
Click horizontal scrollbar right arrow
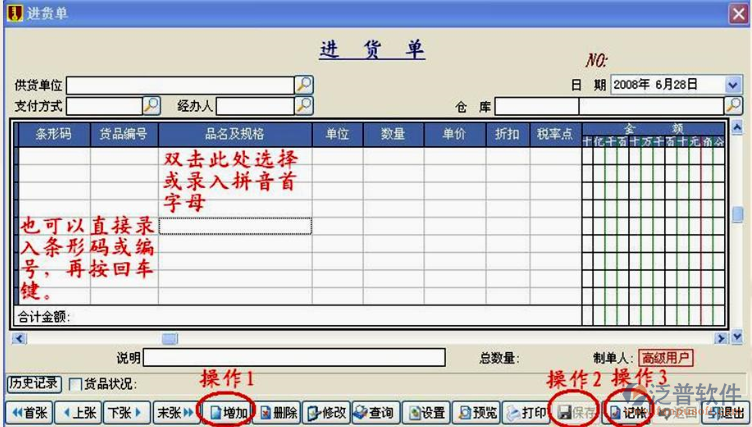pyautogui.click(x=721, y=338)
